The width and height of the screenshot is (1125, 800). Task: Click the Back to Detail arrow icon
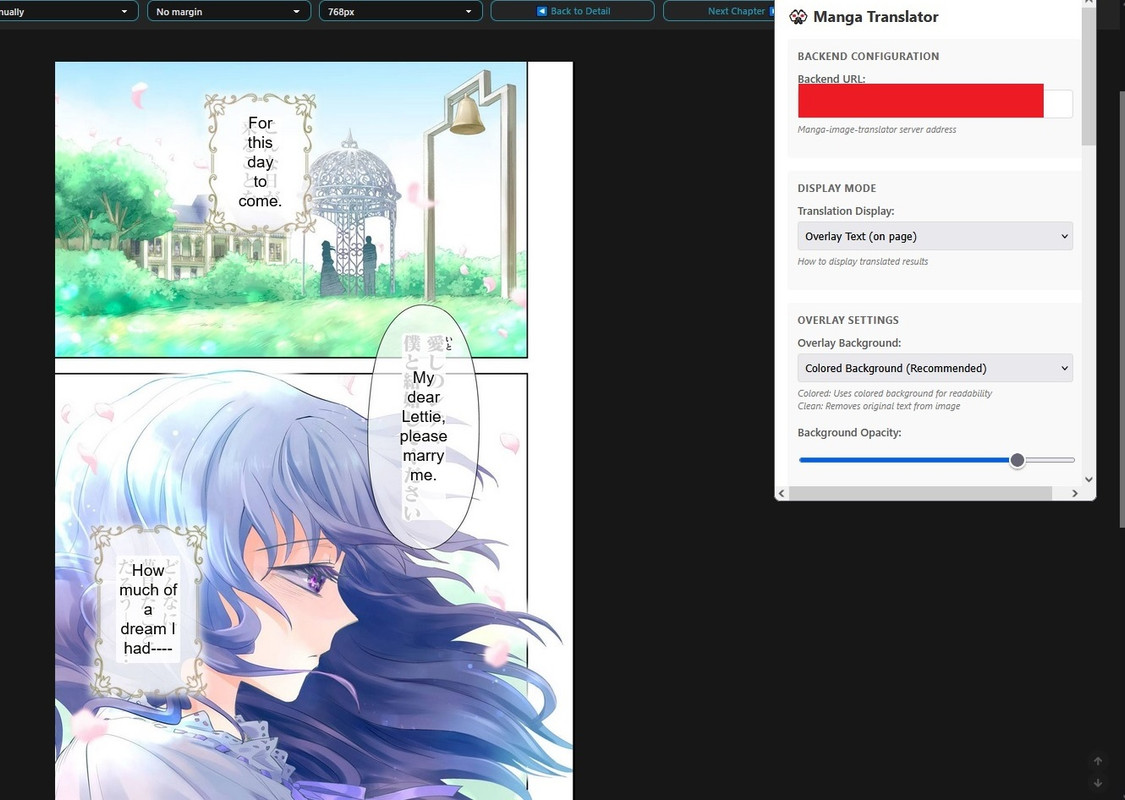[x=542, y=11]
